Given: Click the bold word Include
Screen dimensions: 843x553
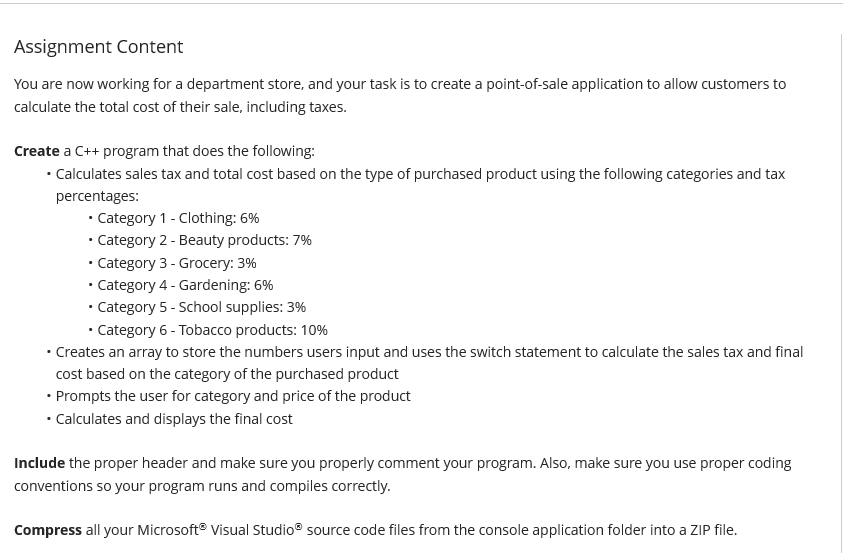Looking at the screenshot, I should pyautogui.click(x=39, y=463).
